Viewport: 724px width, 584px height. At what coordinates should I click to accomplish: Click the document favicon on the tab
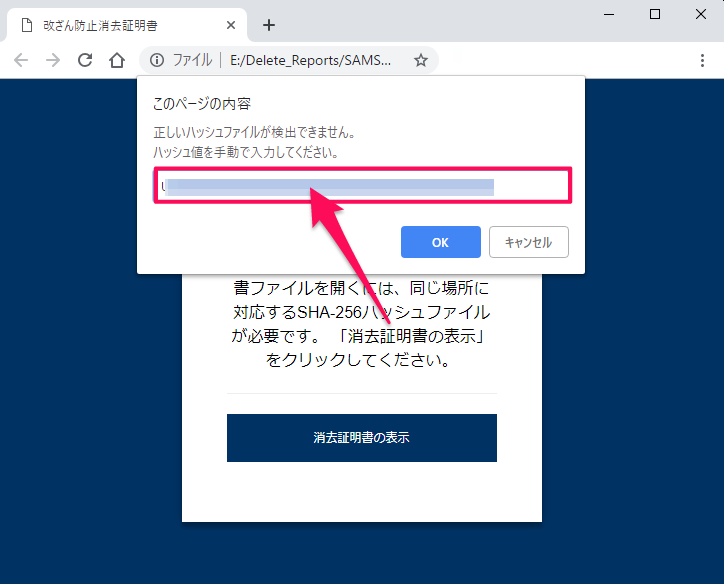point(27,25)
